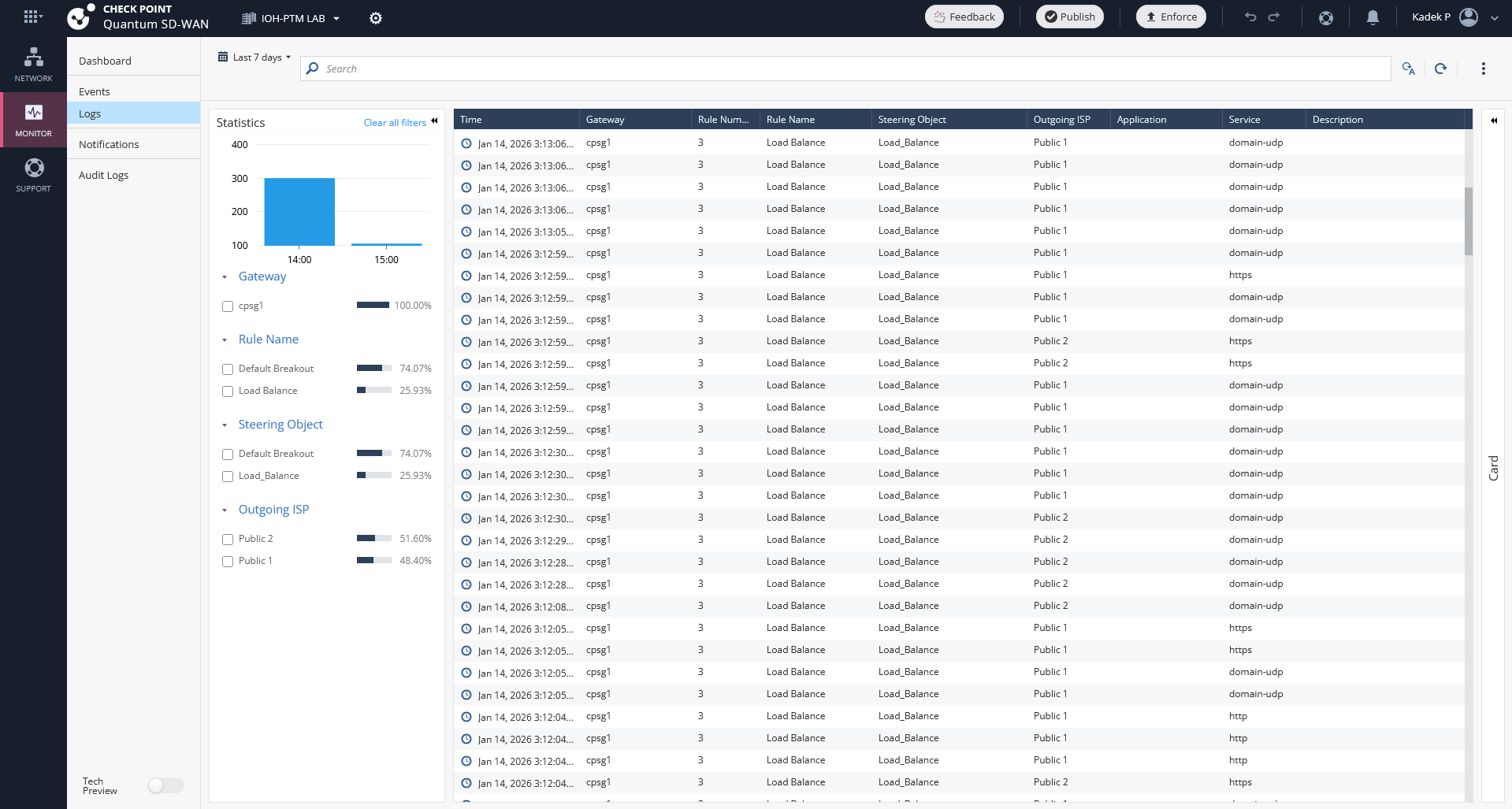This screenshot has height=809, width=1512.
Task: Open the Last 7 days time dropdown
Action: (x=254, y=58)
